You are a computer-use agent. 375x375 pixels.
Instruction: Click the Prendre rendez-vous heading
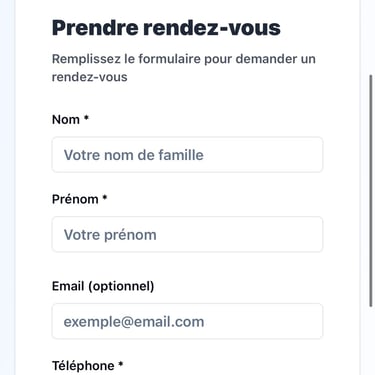[166, 28]
